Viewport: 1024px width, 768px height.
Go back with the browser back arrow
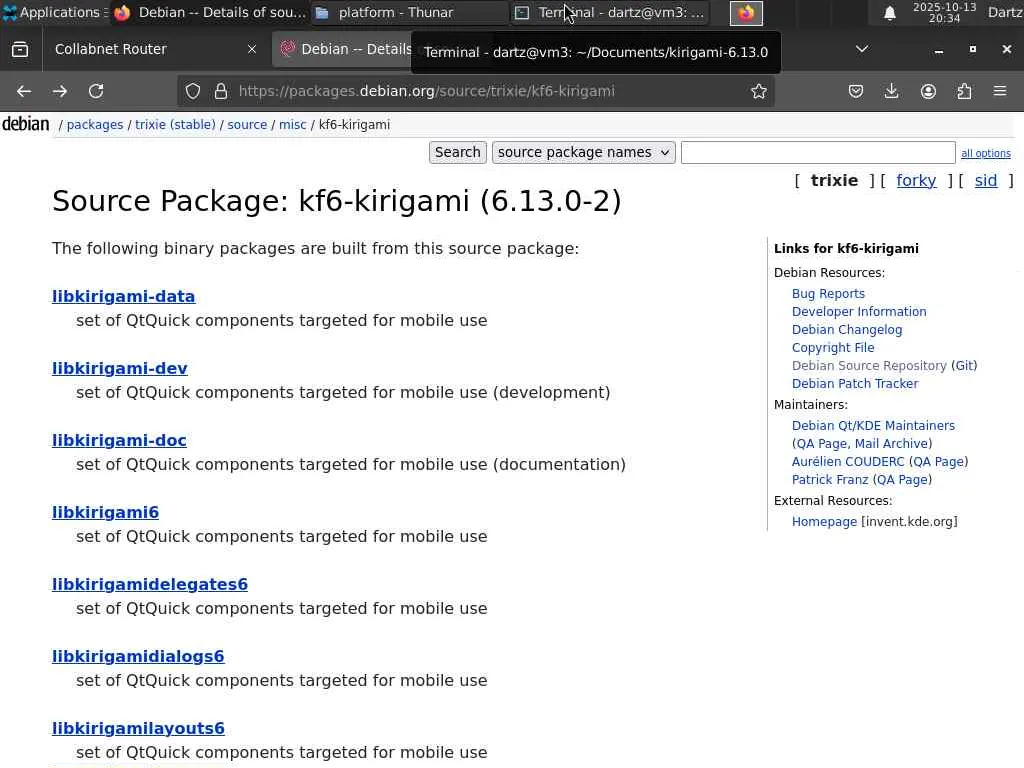tap(24, 91)
